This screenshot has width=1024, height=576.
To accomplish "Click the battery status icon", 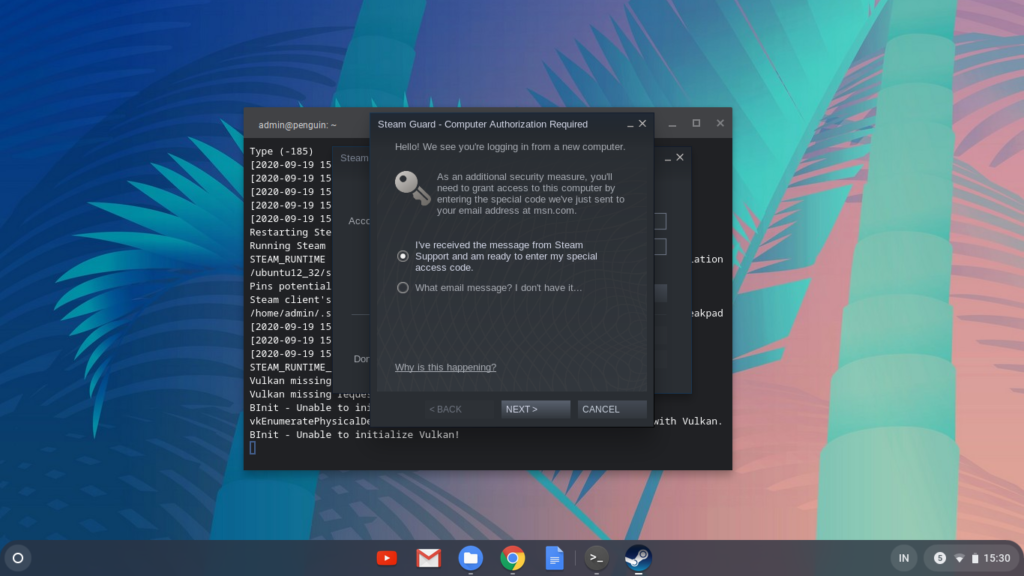I will pyautogui.click(x=975, y=558).
